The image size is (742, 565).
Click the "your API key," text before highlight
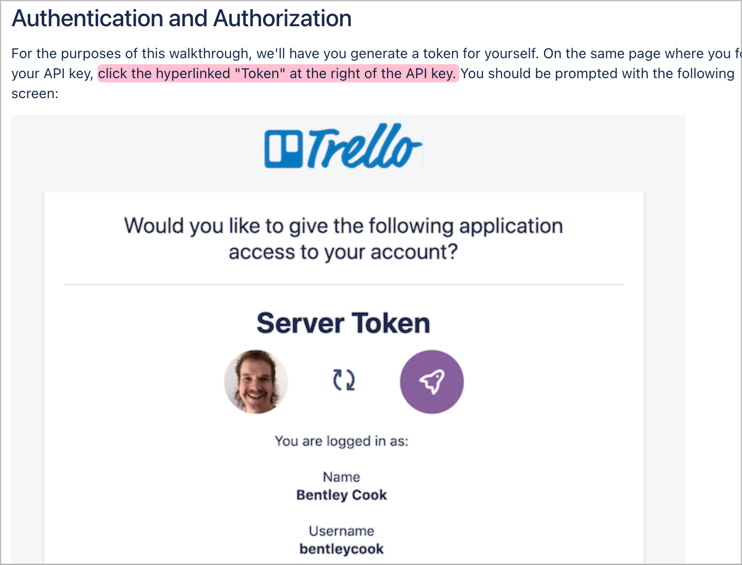[x=53, y=74]
